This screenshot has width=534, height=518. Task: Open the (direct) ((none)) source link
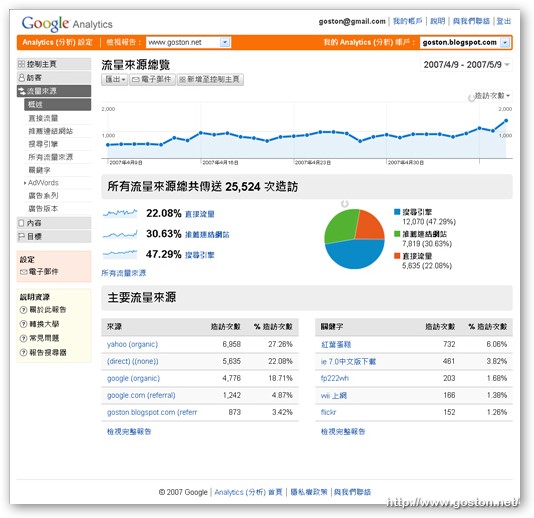click(x=132, y=361)
